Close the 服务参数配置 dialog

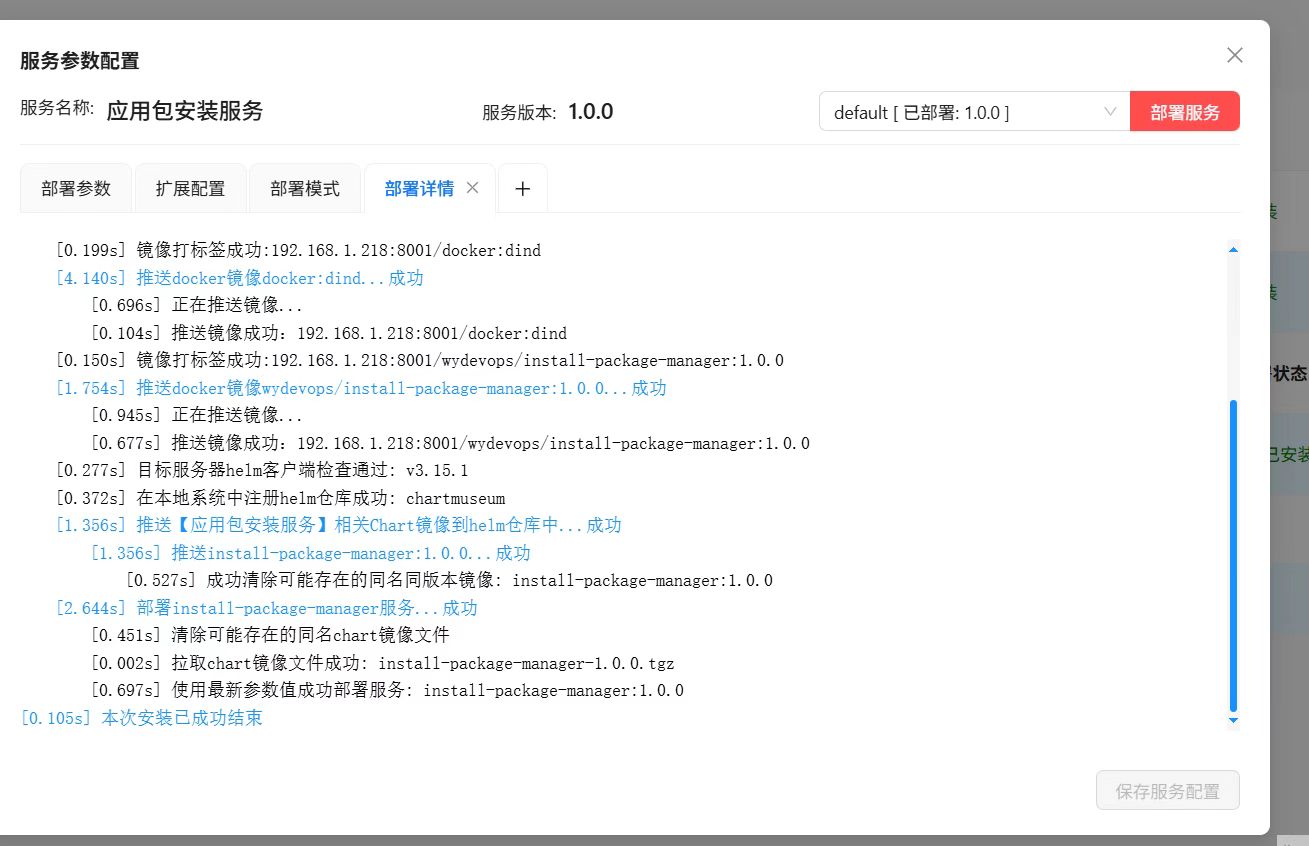[x=1235, y=55]
